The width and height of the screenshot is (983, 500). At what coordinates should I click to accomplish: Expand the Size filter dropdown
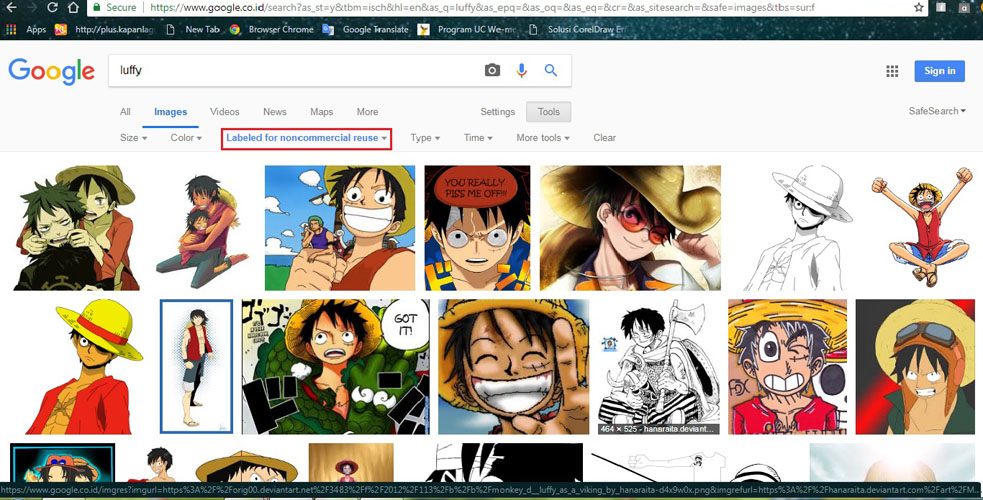(x=134, y=138)
